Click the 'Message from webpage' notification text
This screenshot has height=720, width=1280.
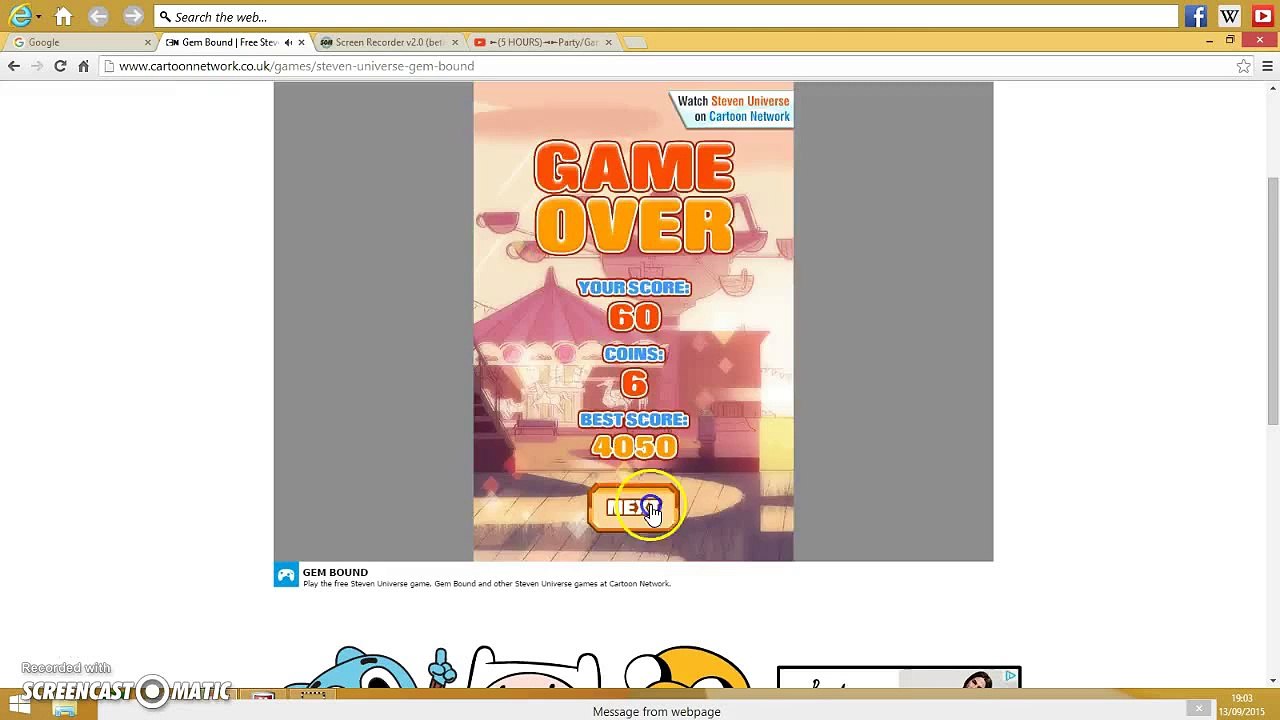(656, 712)
